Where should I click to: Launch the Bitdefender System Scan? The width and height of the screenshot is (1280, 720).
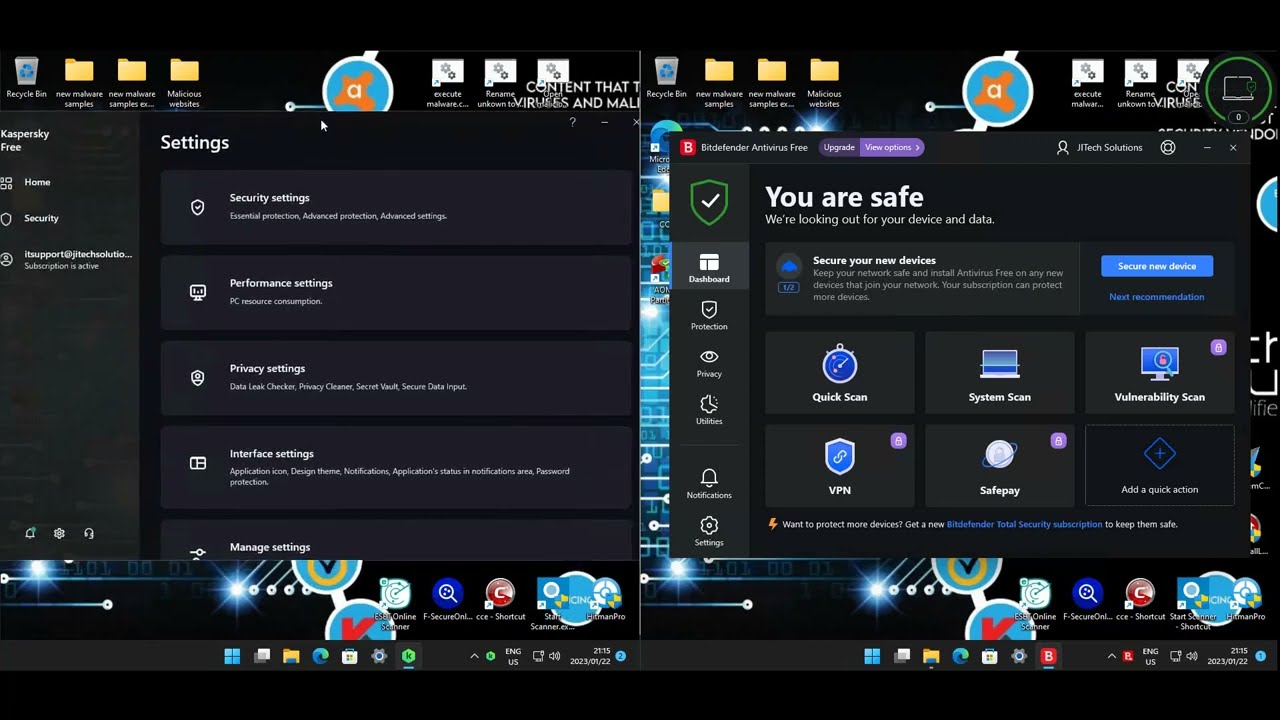click(999, 373)
